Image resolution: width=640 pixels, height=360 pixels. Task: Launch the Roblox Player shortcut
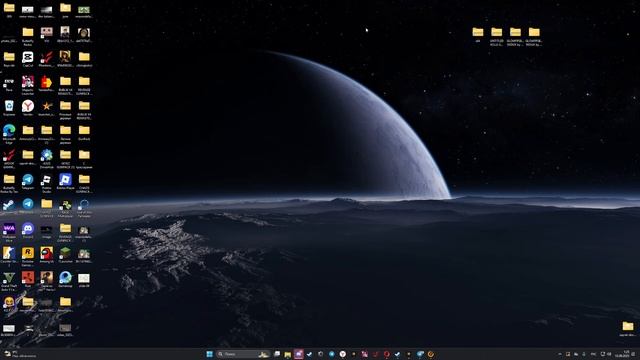65,180
